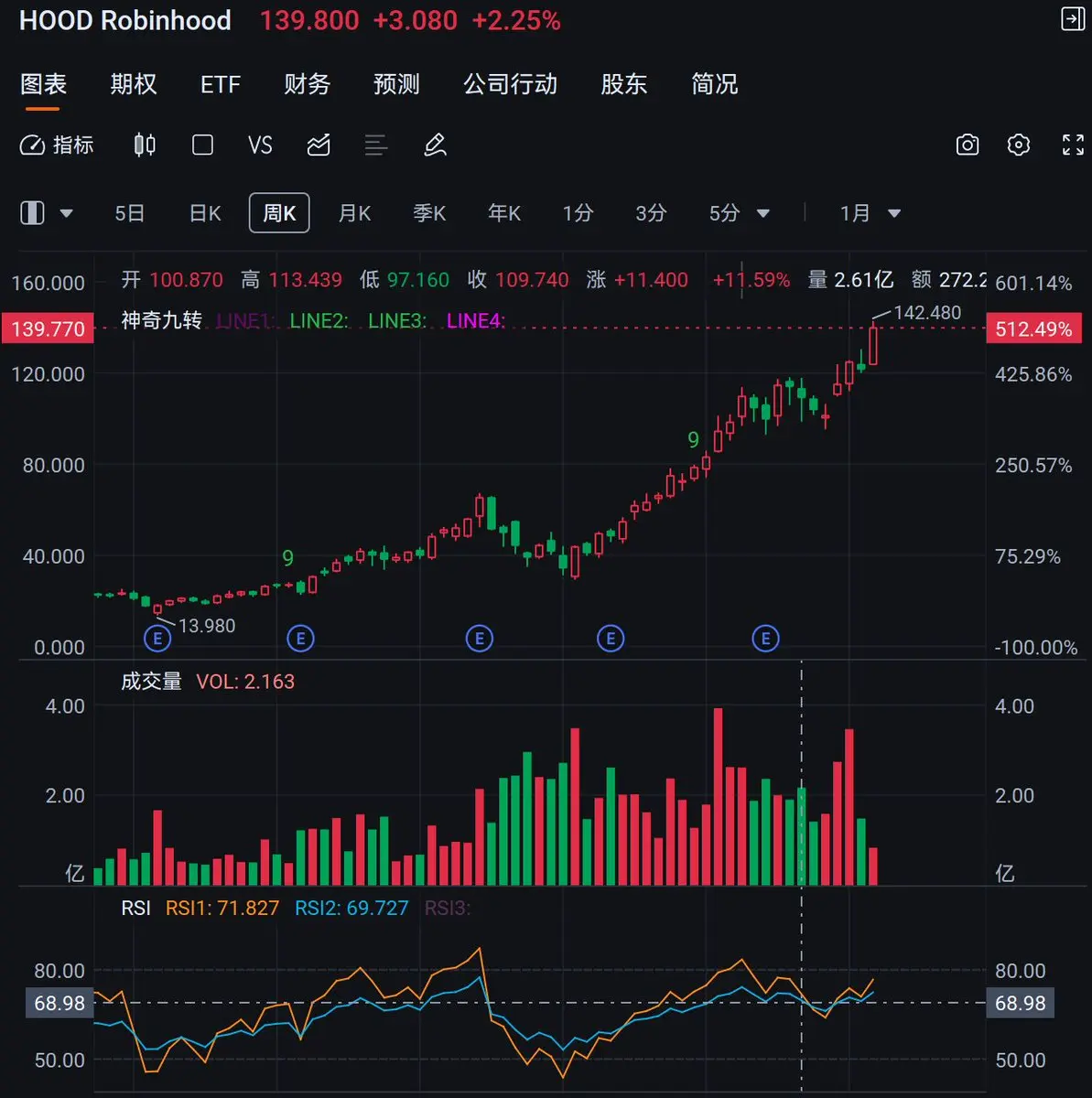Open the 指标 indicators panel
This screenshot has width=1092, height=1098.
click(x=57, y=145)
